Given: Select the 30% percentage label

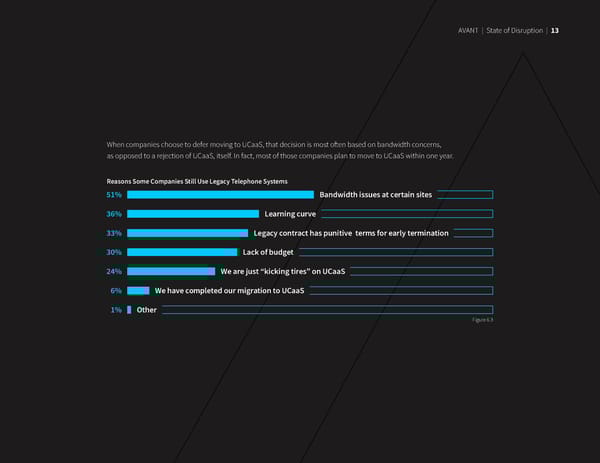Looking at the screenshot, I should click(114, 252).
